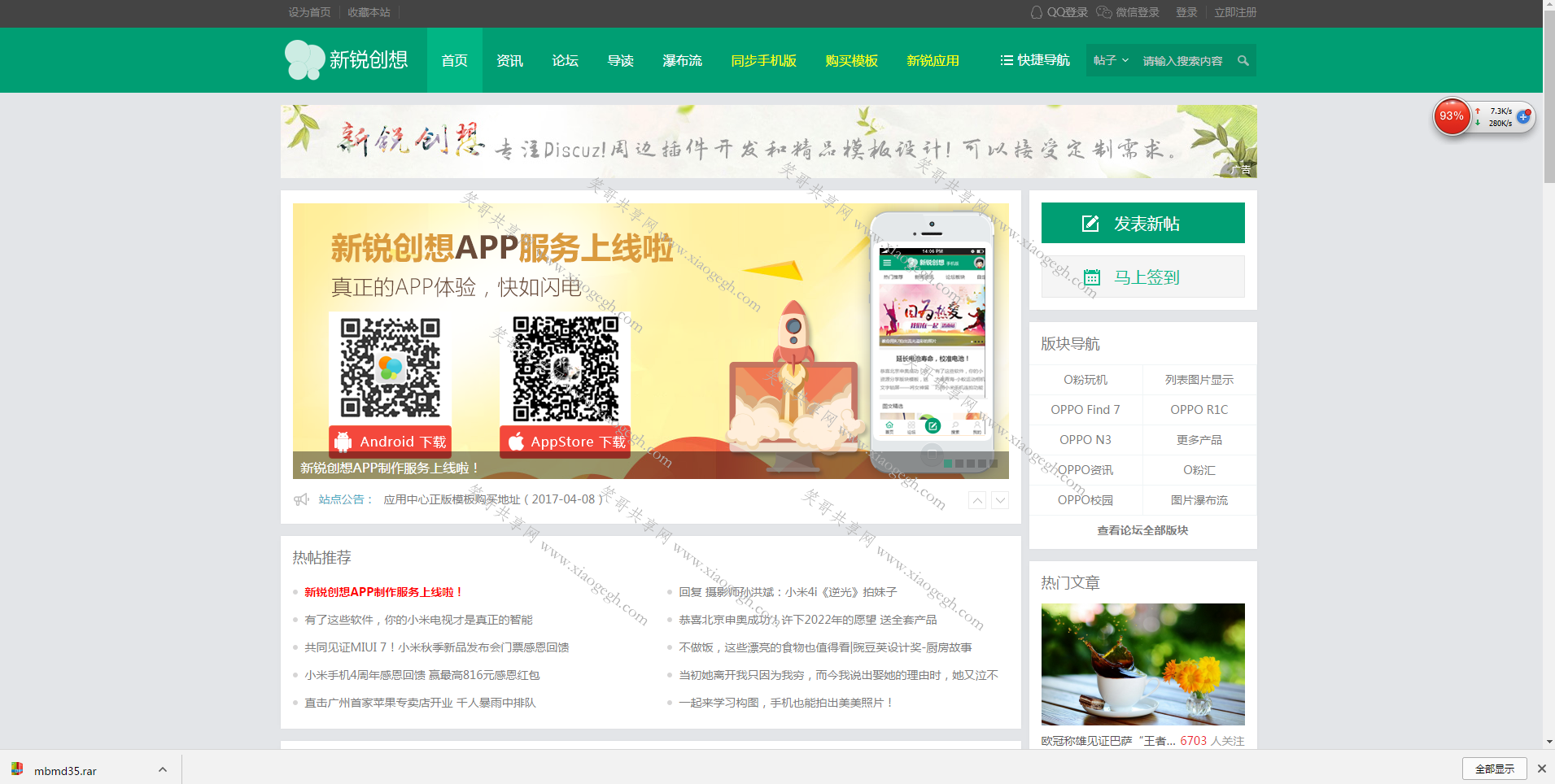This screenshot has height=784, width=1555.
Task: Click 立即注册 link
Action: (x=1235, y=12)
